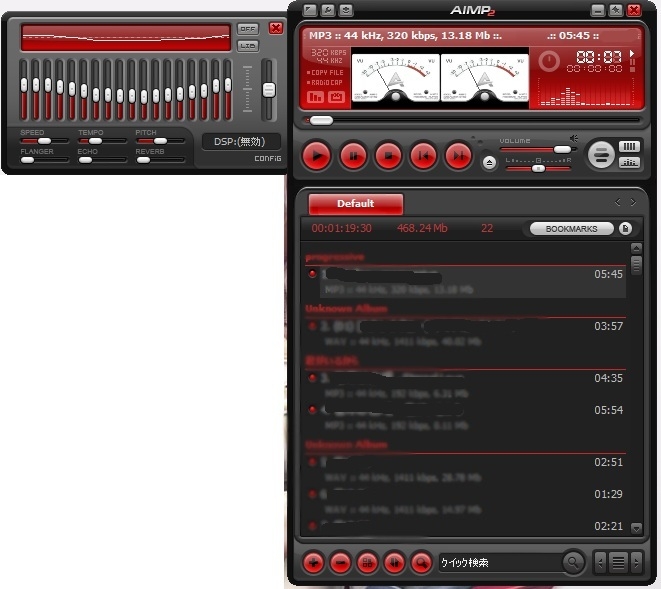Open the shutdown timer power icon

point(549,62)
